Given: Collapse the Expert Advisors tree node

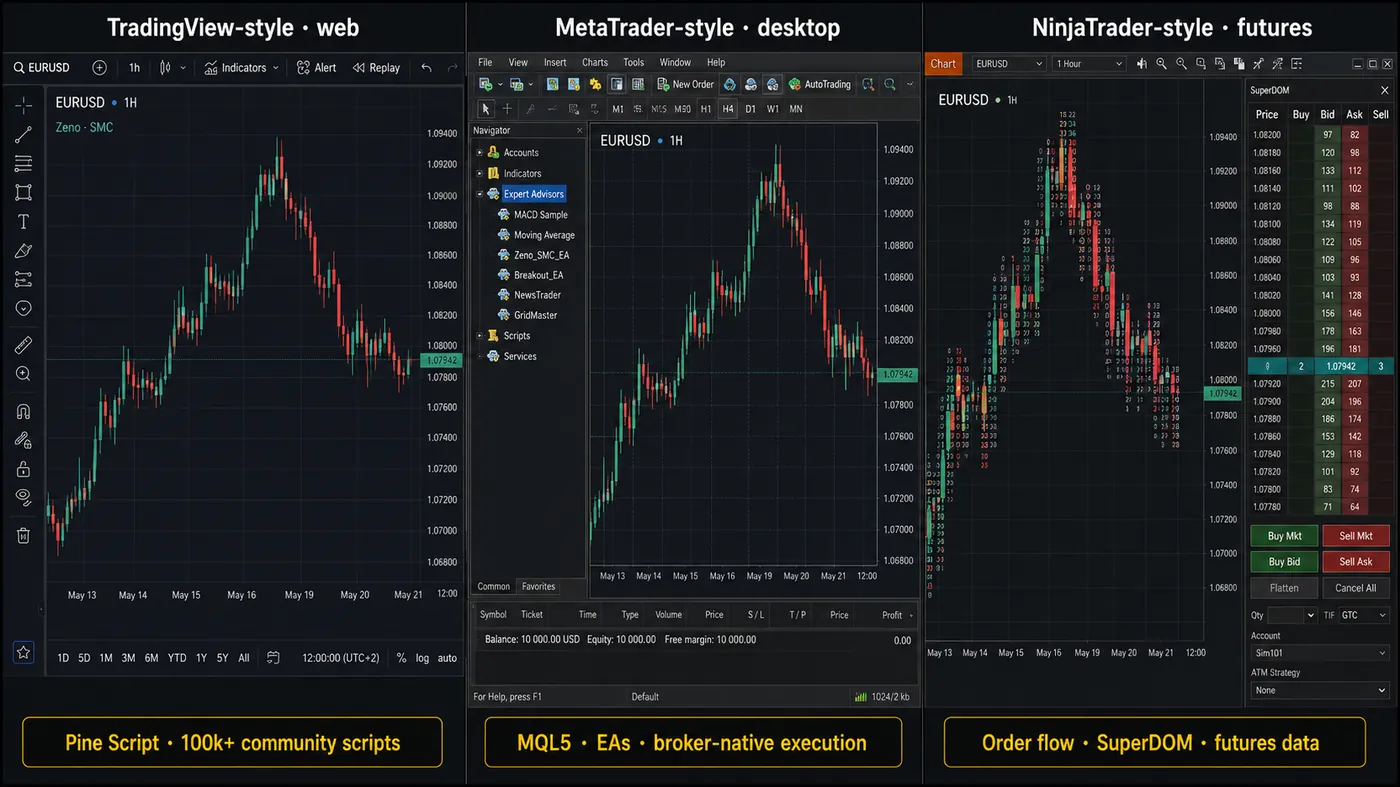Looking at the screenshot, I should tap(480, 194).
